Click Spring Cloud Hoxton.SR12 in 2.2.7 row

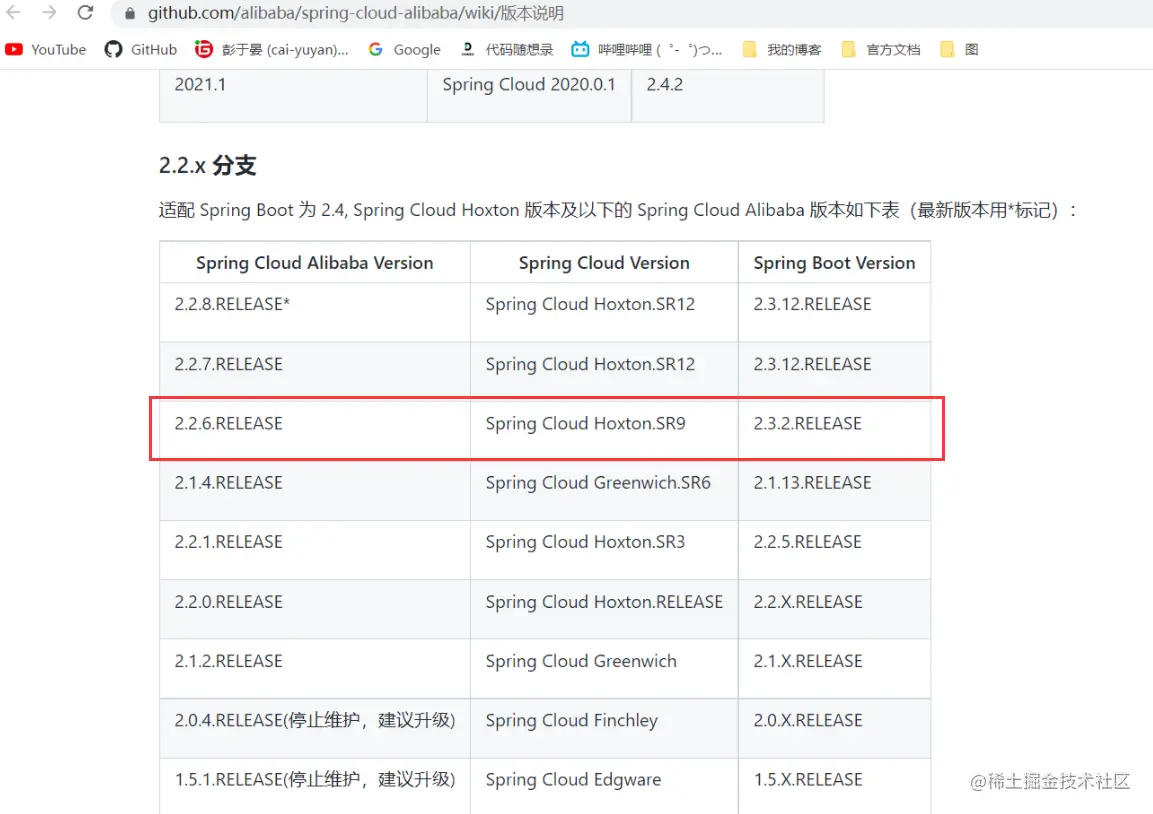coord(604,371)
